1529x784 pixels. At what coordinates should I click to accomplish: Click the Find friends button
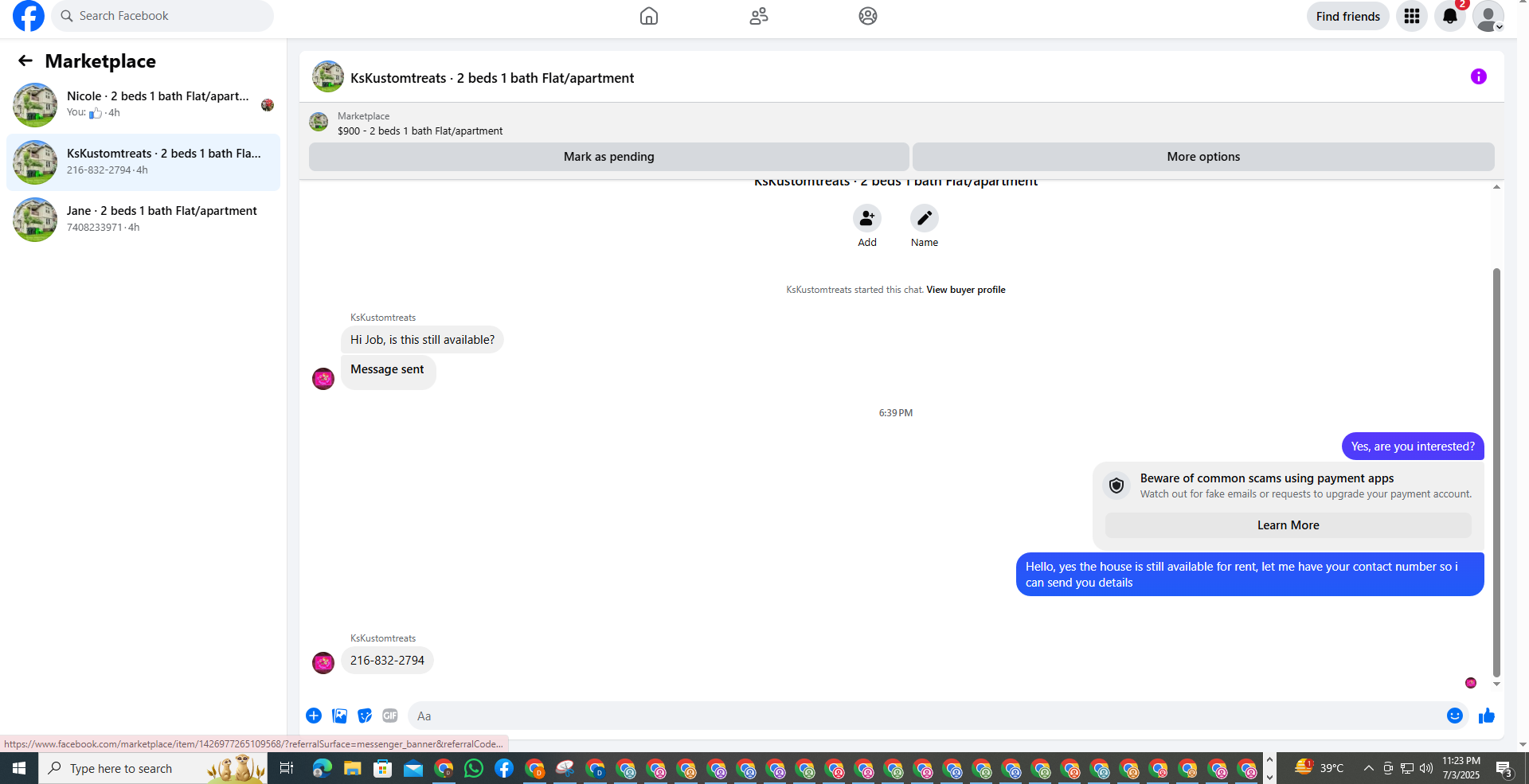pos(1347,16)
